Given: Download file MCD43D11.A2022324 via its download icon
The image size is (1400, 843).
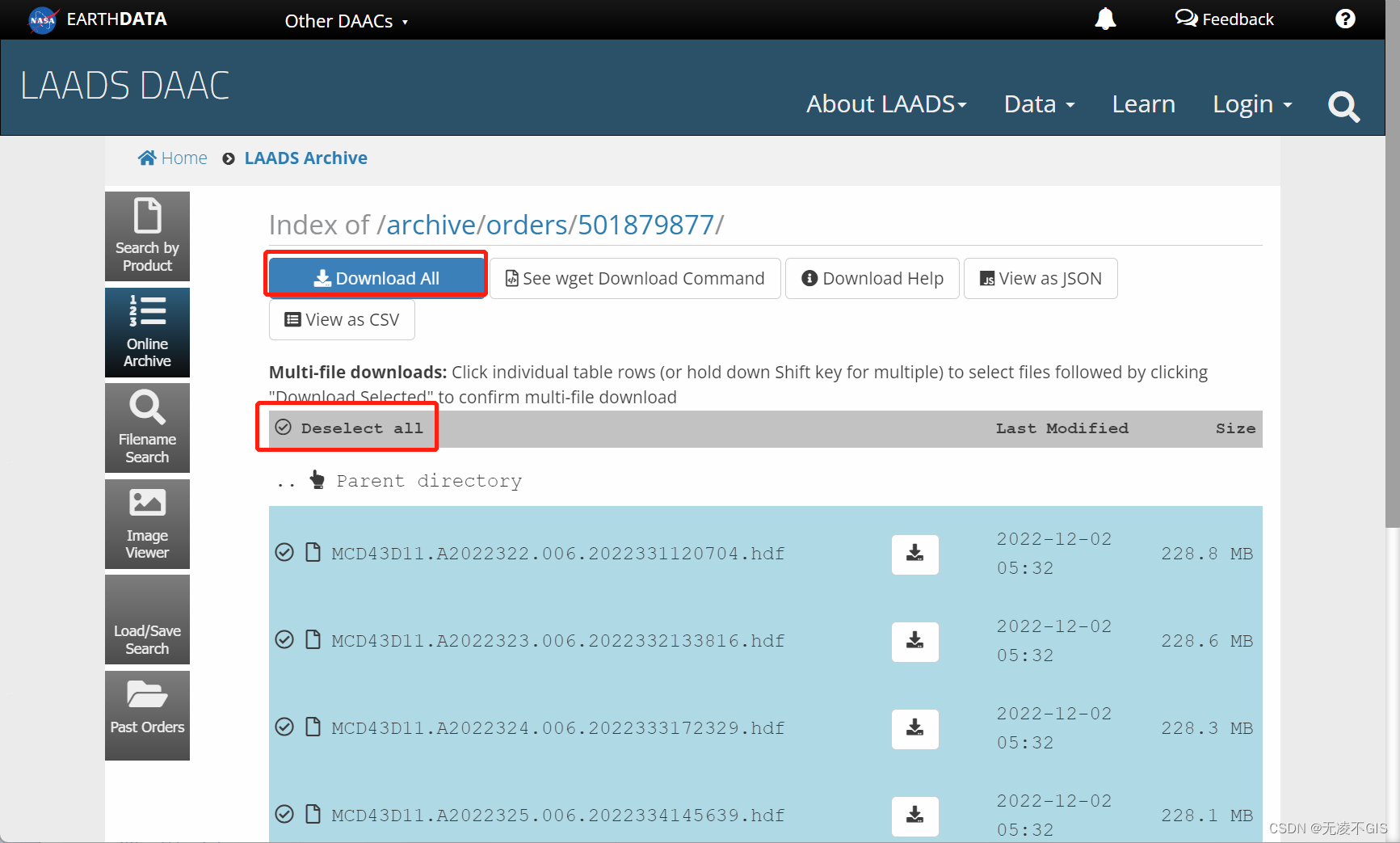Looking at the screenshot, I should point(915,729).
